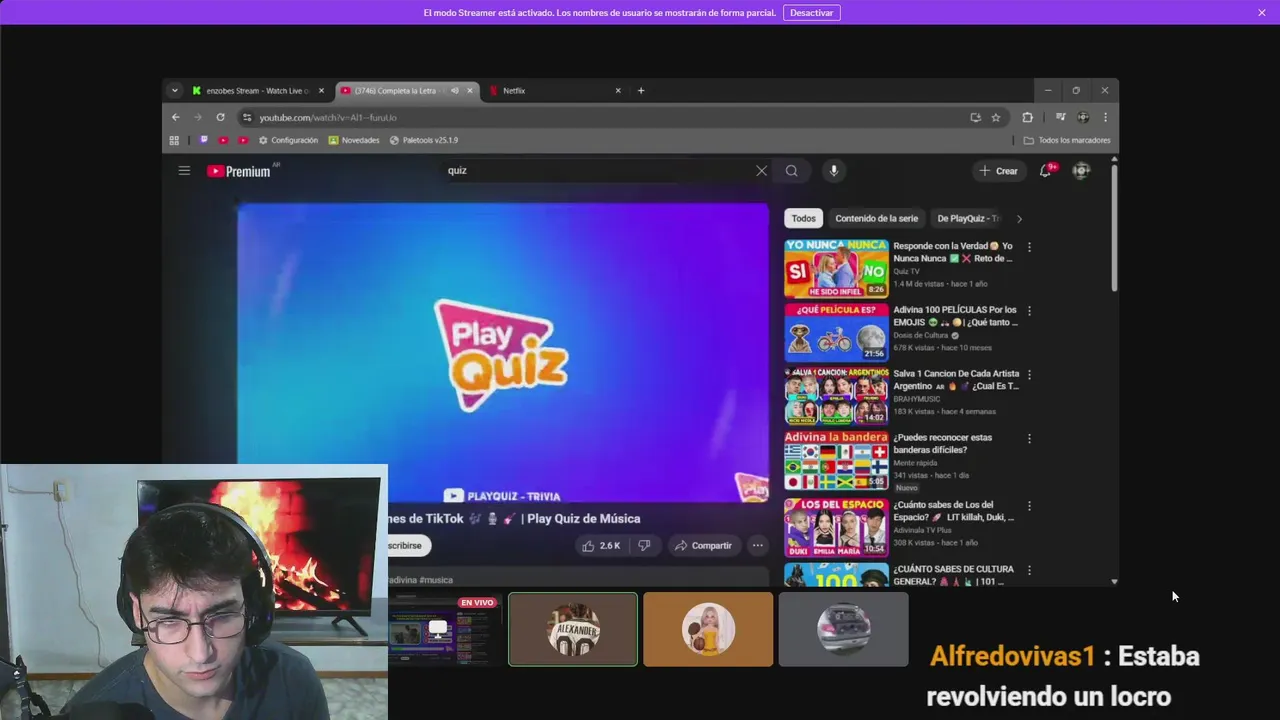Close the enzobes Stream tab
Image resolution: width=1280 pixels, height=720 pixels.
tap(321, 90)
